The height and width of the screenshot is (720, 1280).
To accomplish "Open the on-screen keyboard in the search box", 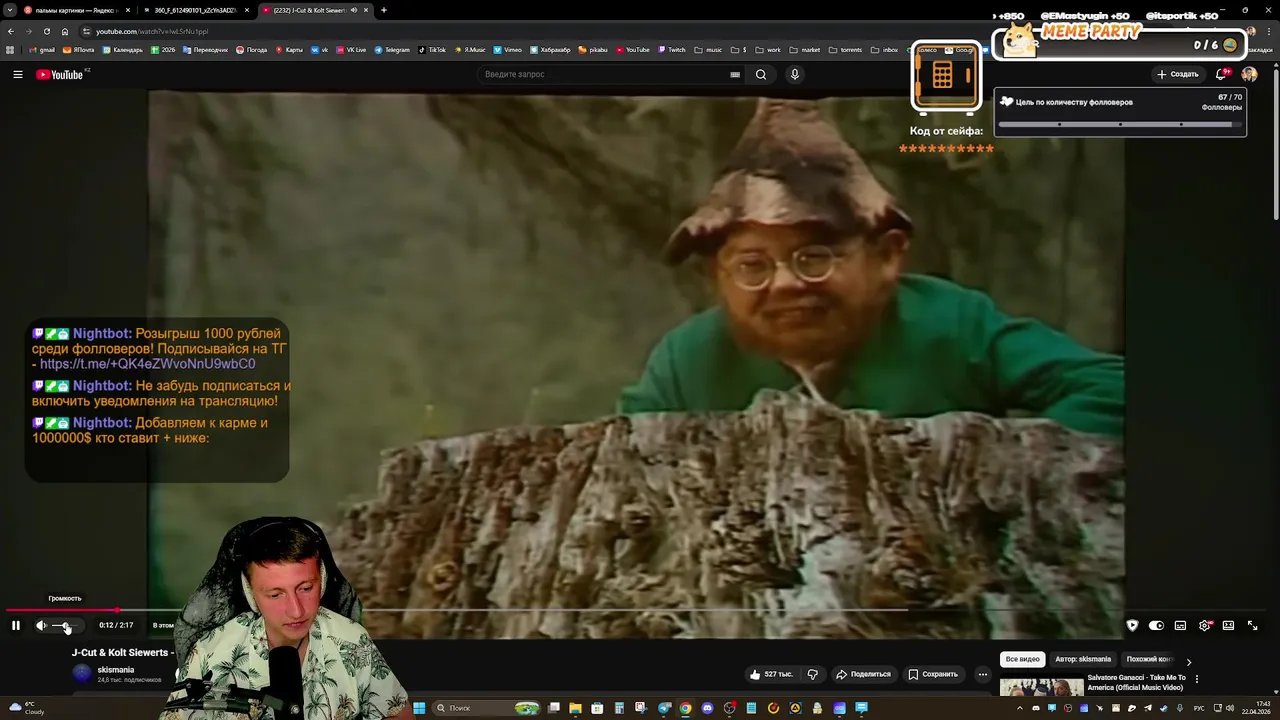I will (735, 74).
